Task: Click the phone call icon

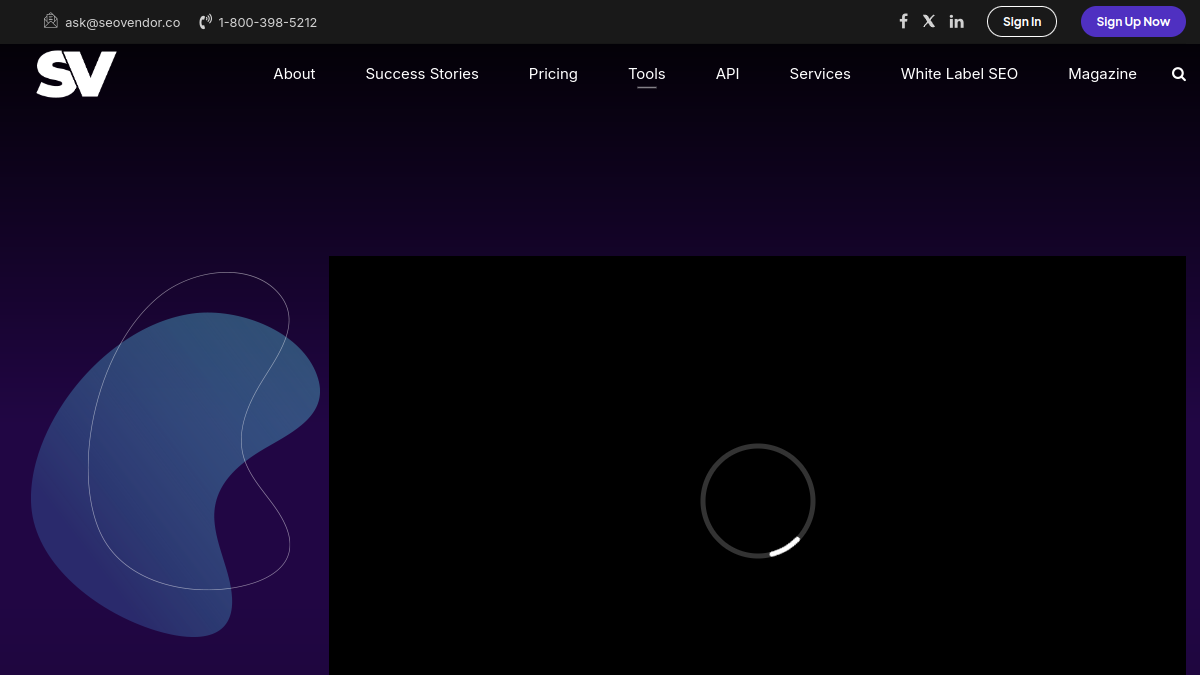Action: (x=206, y=22)
